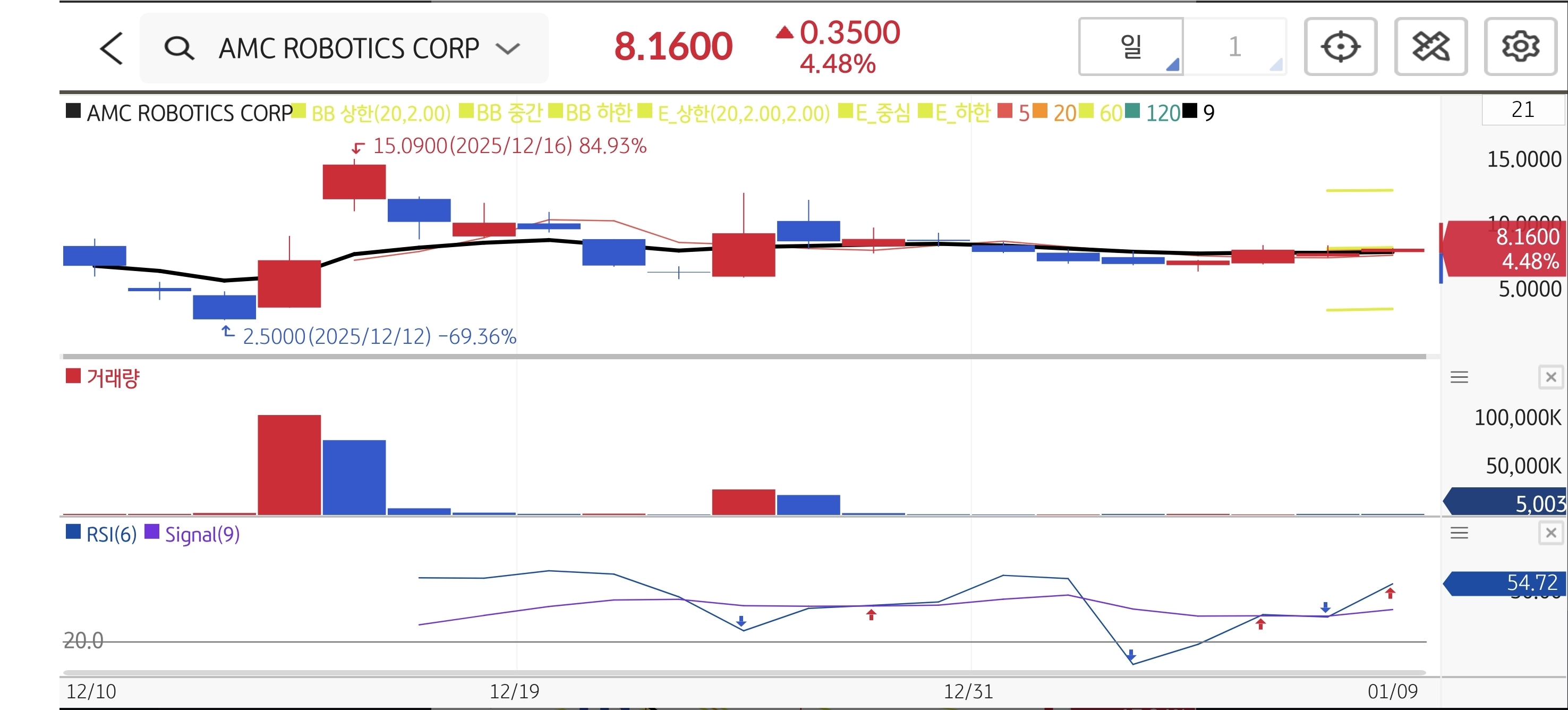The height and width of the screenshot is (710, 1568).
Task: Open the interval value 1 dropdown
Action: [1234, 47]
